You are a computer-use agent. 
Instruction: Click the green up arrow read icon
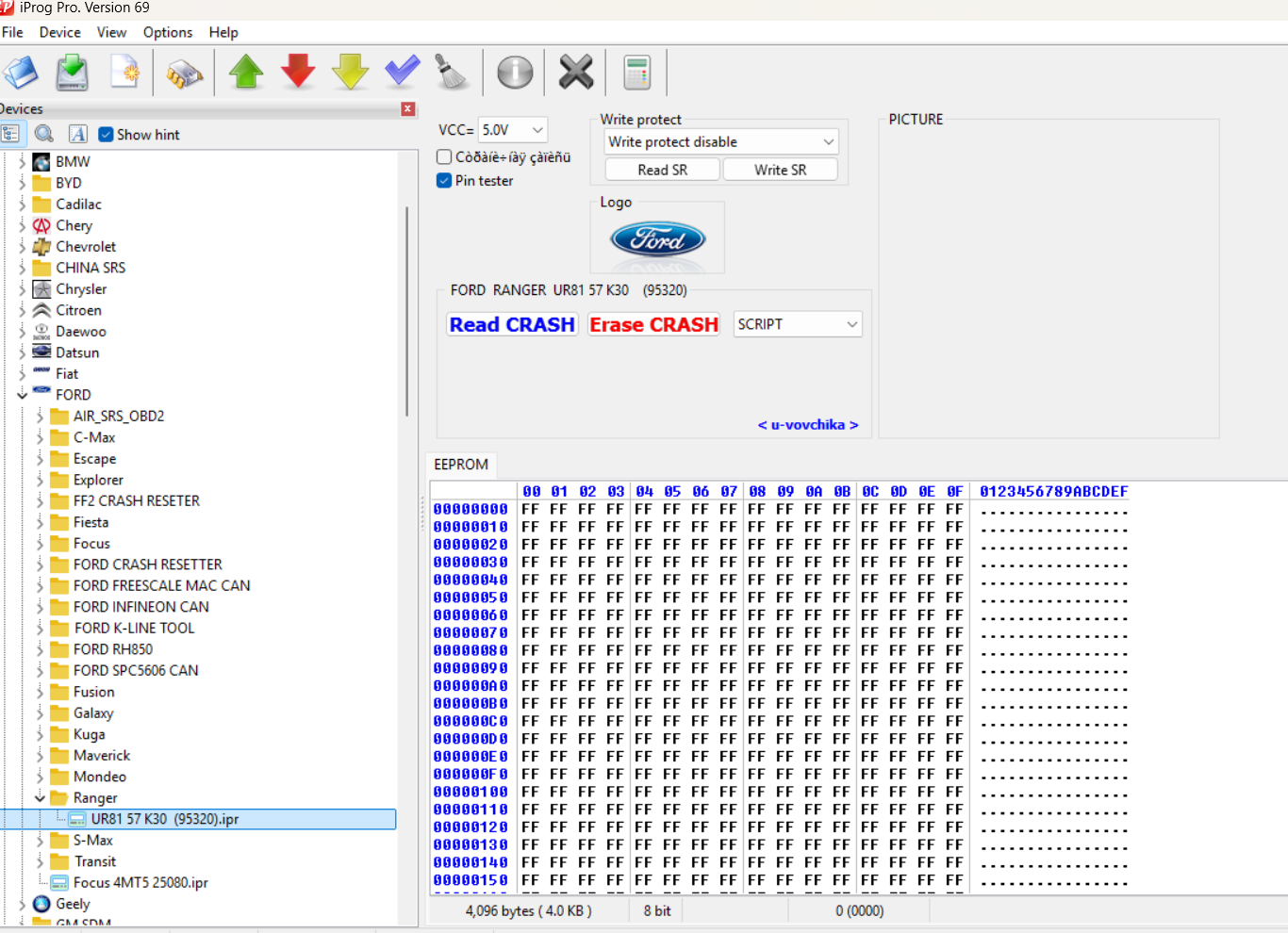(x=246, y=72)
